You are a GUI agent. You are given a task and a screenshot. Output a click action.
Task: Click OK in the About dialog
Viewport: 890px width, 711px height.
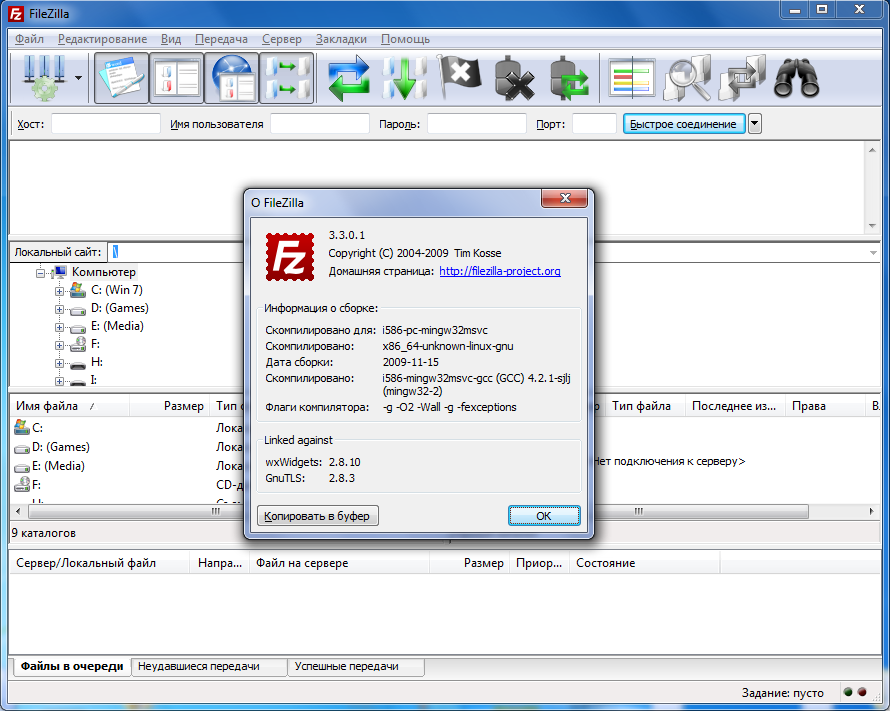click(x=544, y=516)
